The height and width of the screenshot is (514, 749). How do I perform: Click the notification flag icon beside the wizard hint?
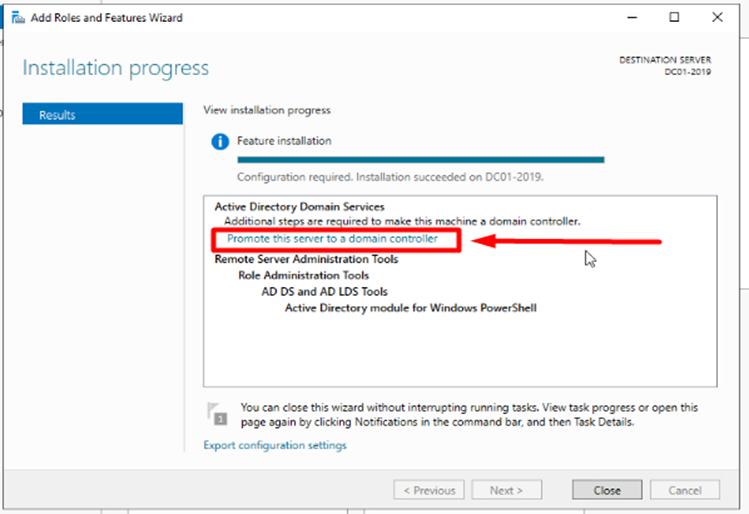click(x=216, y=413)
